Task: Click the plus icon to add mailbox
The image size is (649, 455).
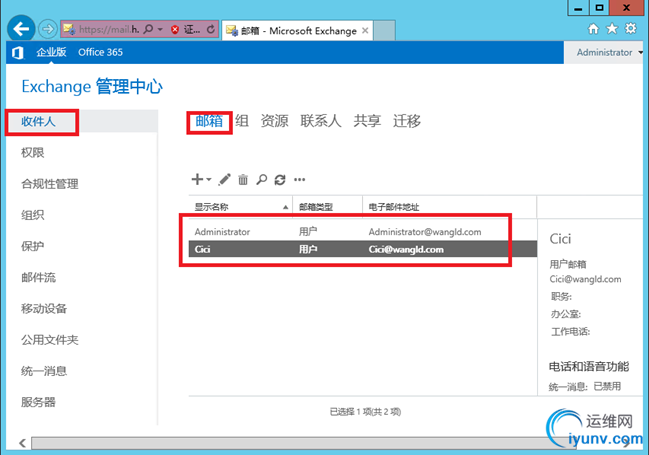Action: coord(197,179)
